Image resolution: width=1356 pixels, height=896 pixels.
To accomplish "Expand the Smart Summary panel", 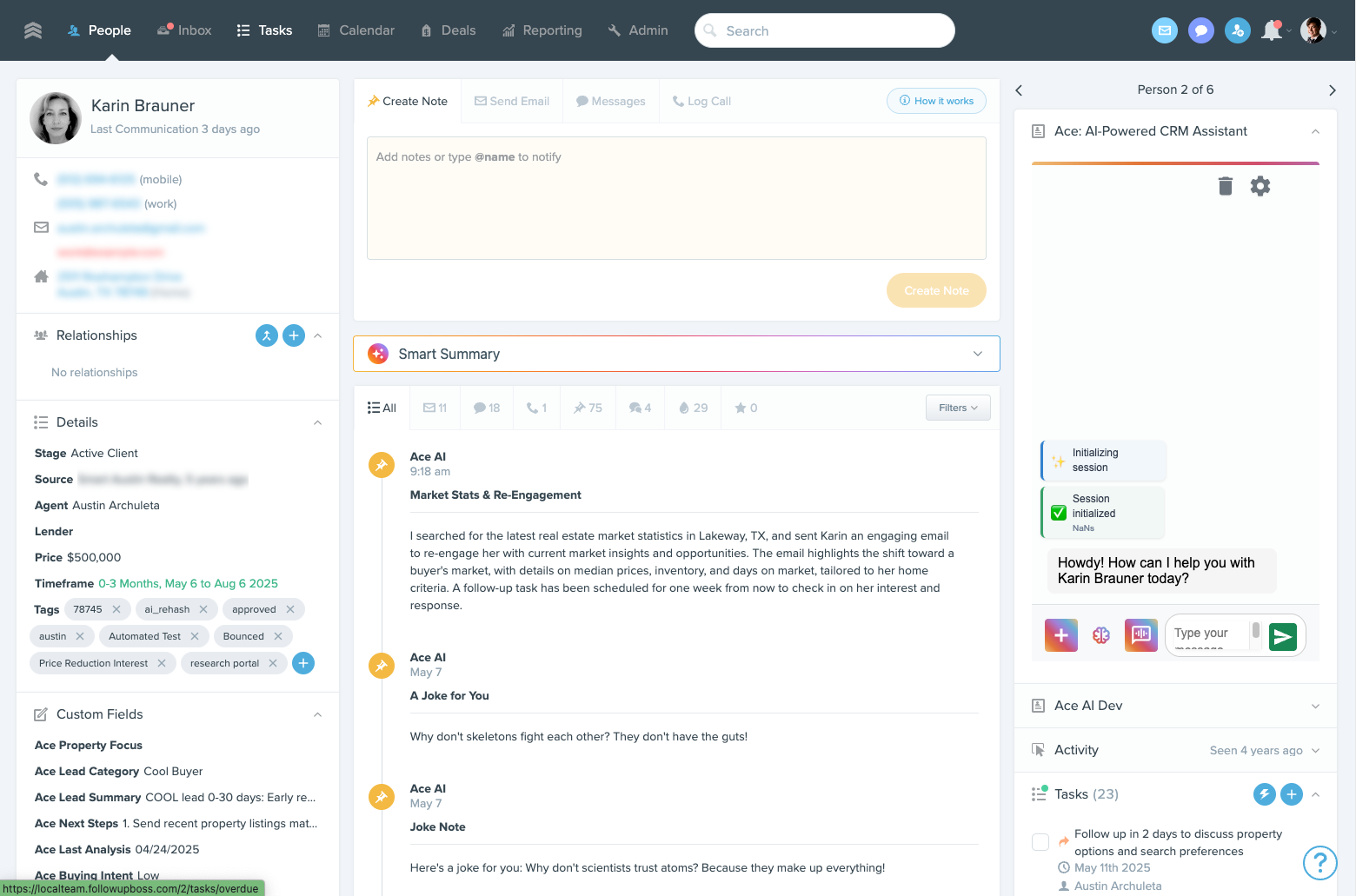I will pyautogui.click(x=978, y=354).
